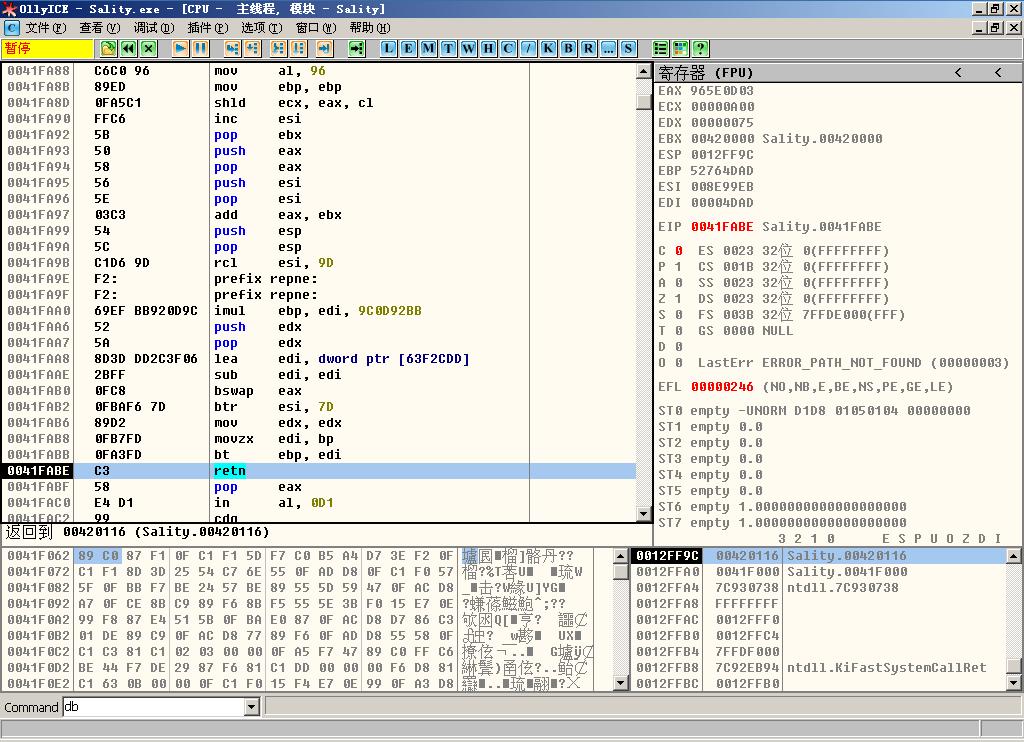Screen dimensions: 1024x742
Task: Click the Run program play icon
Action: [x=180, y=48]
